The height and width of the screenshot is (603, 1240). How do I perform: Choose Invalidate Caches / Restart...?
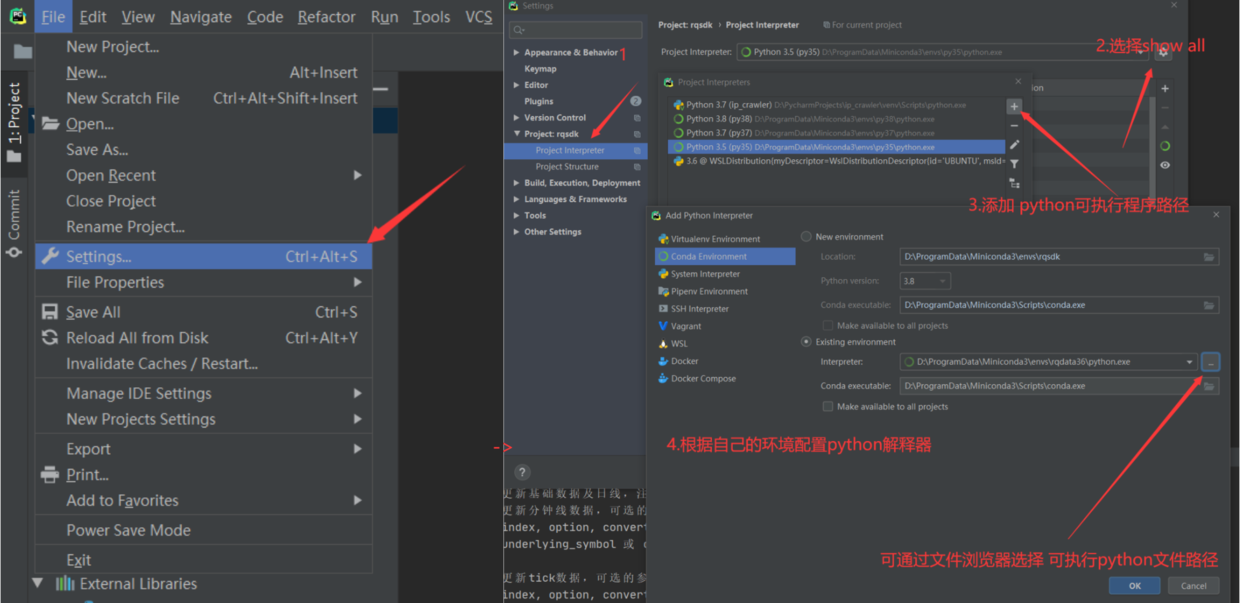point(204,364)
